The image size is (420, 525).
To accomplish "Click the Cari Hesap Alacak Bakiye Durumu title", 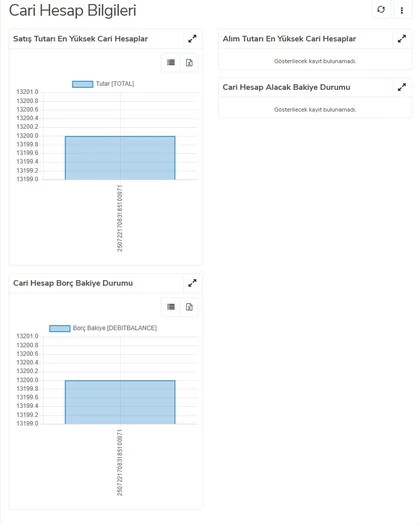I will [286, 87].
